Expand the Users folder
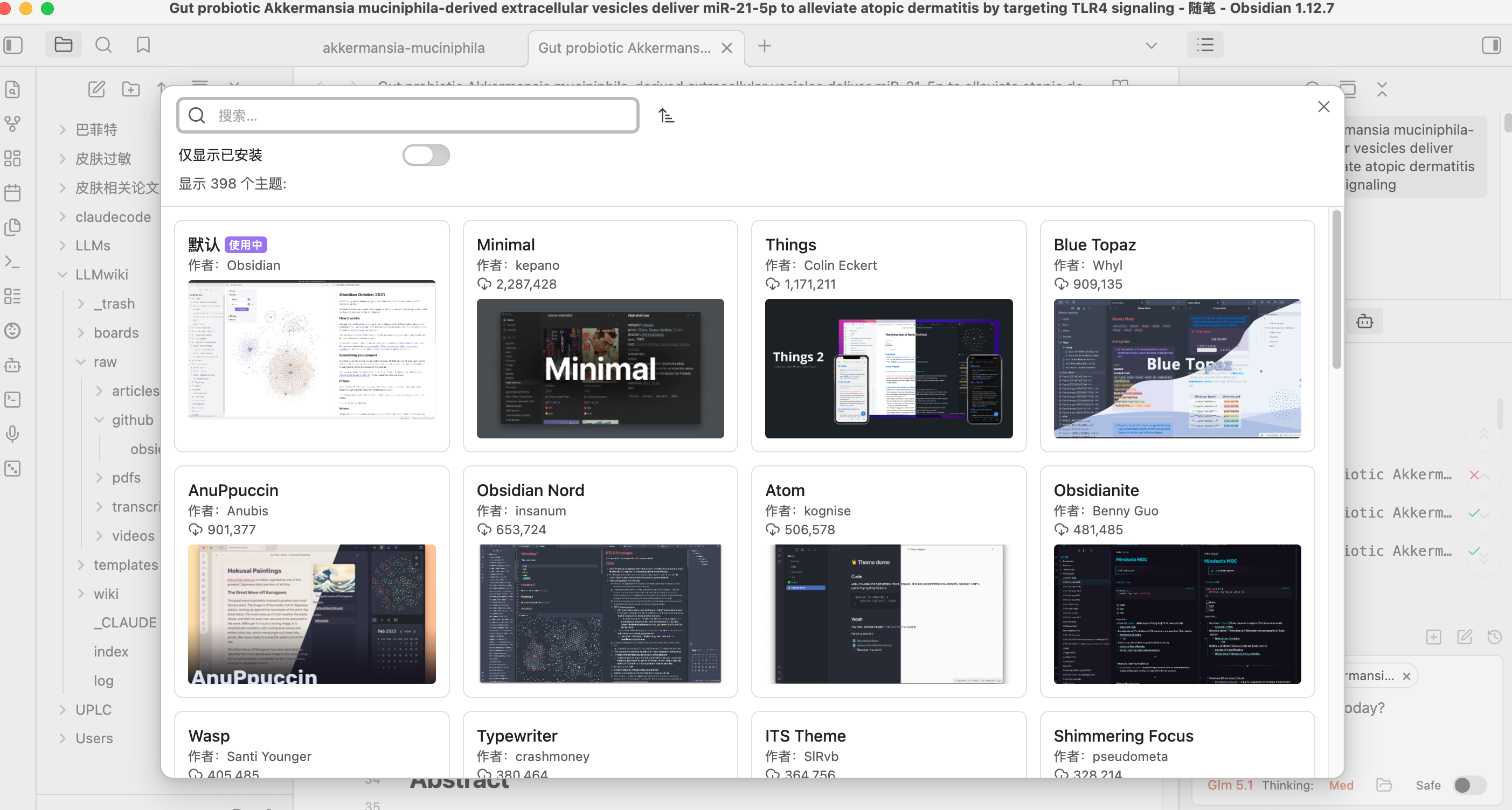This screenshot has width=1512, height=810. 62,738
